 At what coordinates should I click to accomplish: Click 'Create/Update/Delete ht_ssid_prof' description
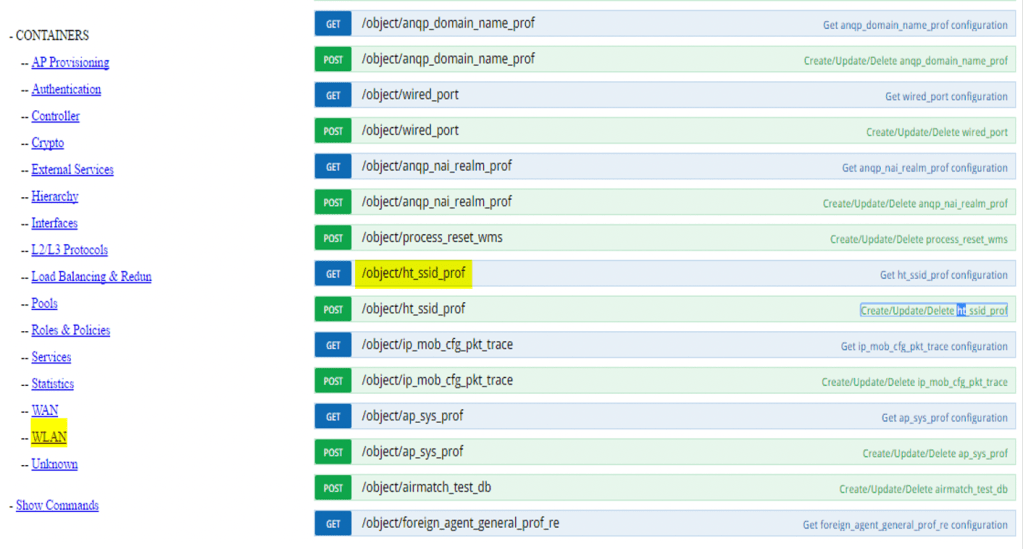click(x=933, y=311)
